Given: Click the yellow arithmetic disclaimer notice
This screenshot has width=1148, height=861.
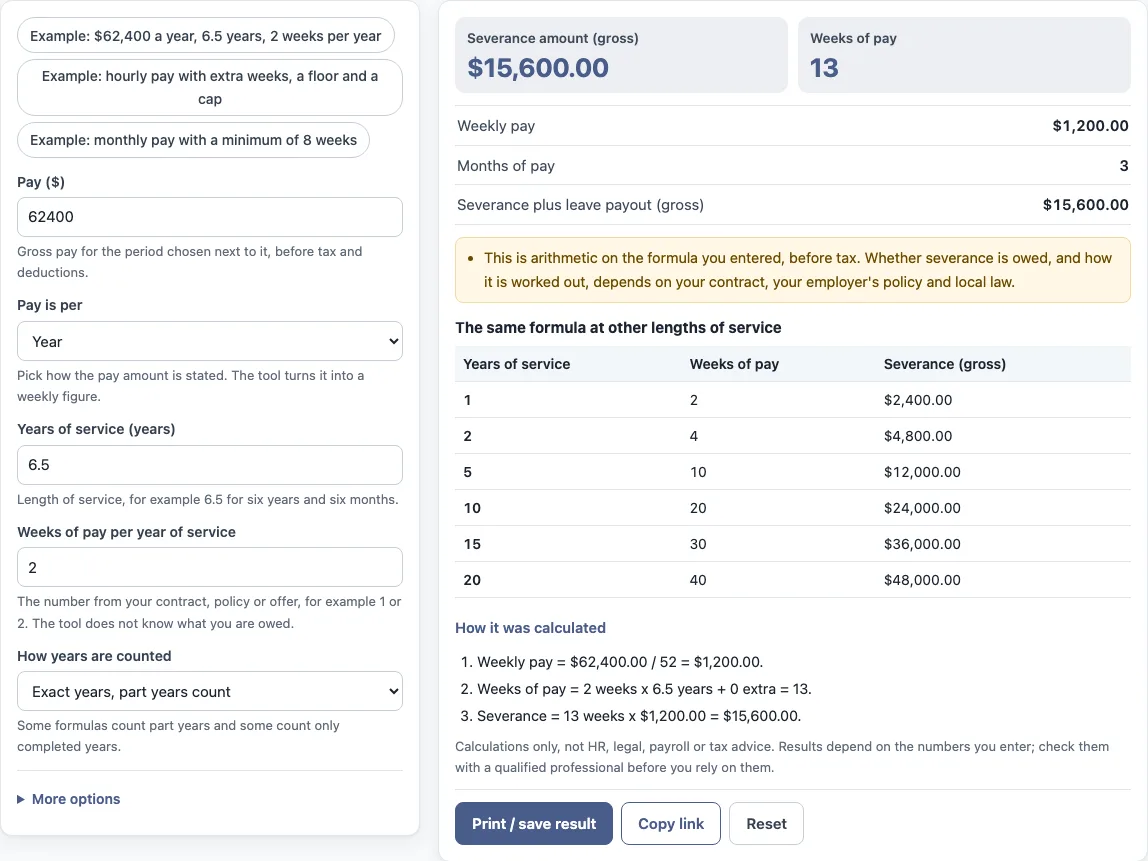Looking at the screenshot, I should pos(793,270).
